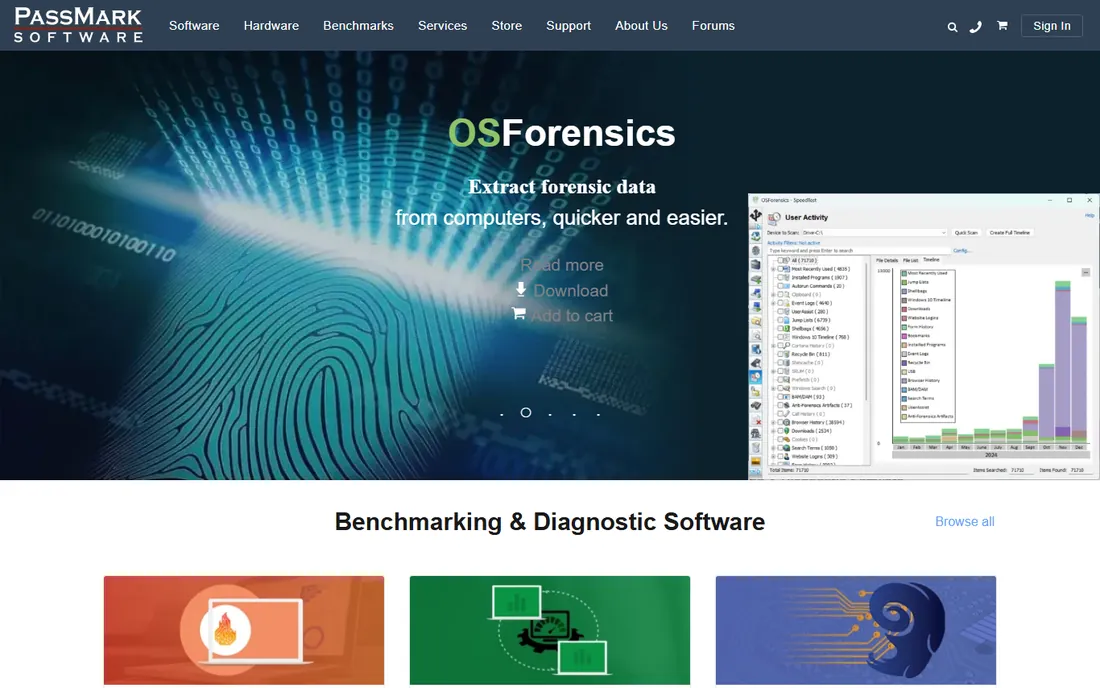The image size is (1100, 688).
Task: Open the shopping cart icon in the header
Action: tap(1002, 26)
